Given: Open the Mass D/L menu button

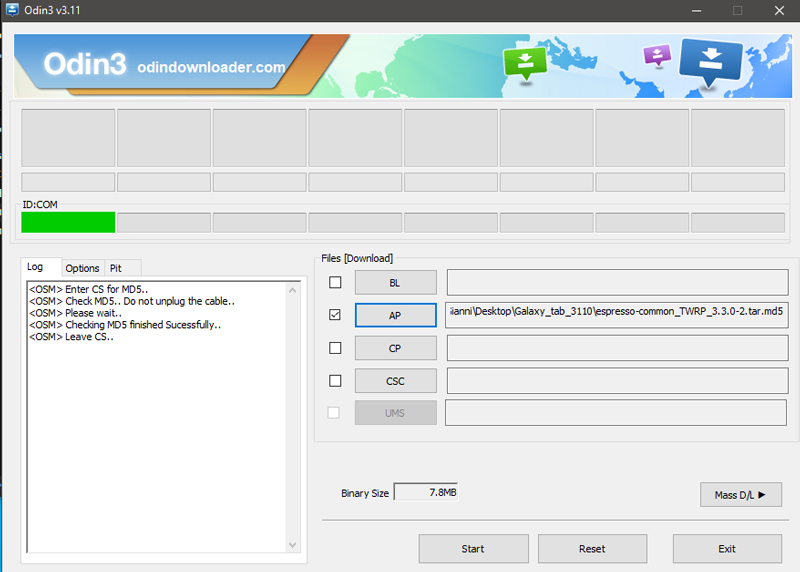Looking at the screenshot, I should coord(740,495).
